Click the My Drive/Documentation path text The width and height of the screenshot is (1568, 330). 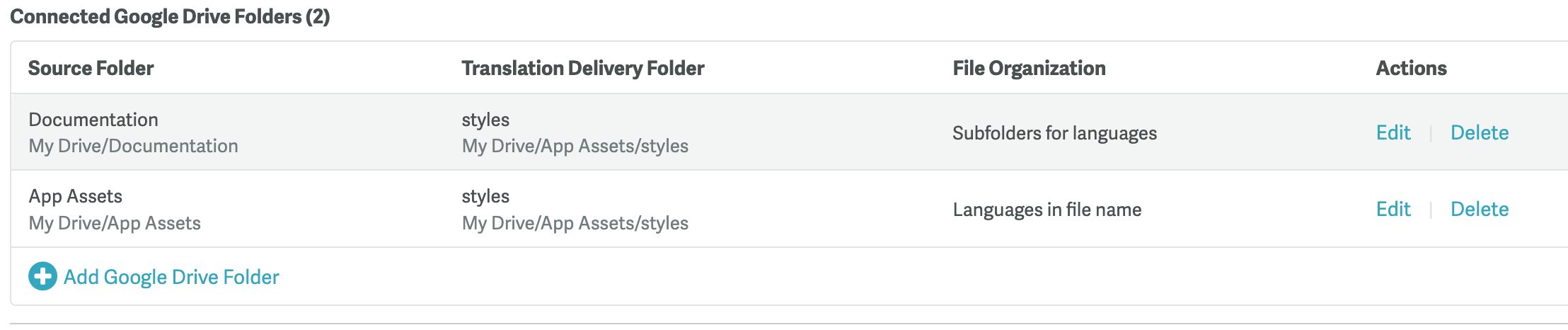[x=133, y=146]
